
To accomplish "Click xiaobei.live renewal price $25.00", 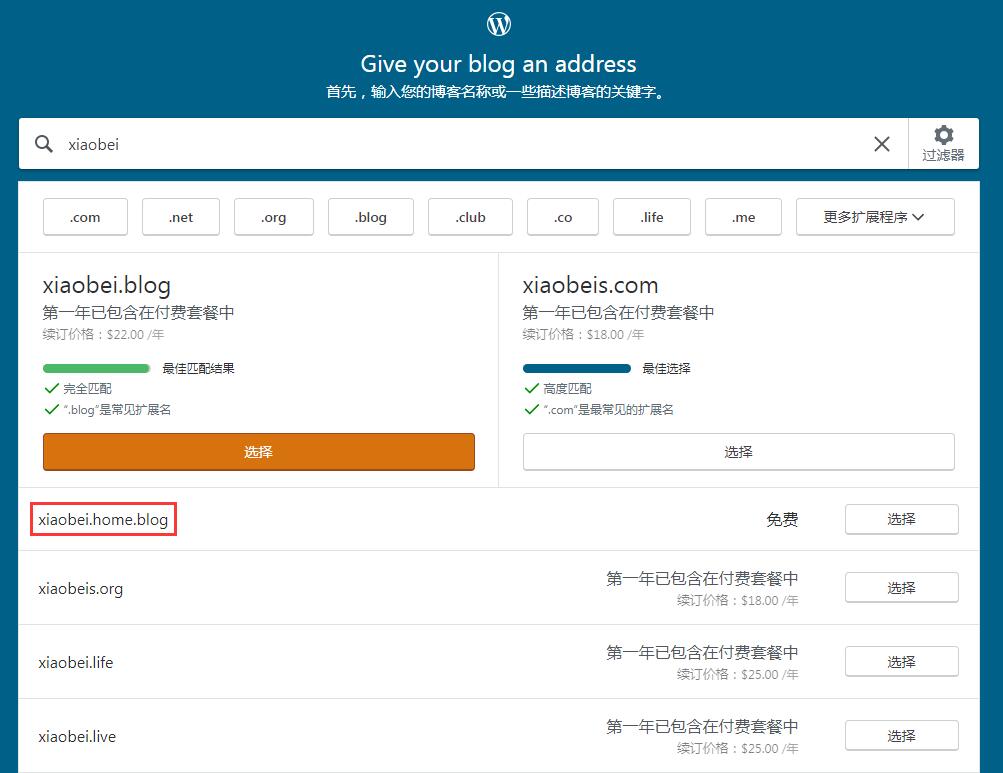I will point(738,749).
